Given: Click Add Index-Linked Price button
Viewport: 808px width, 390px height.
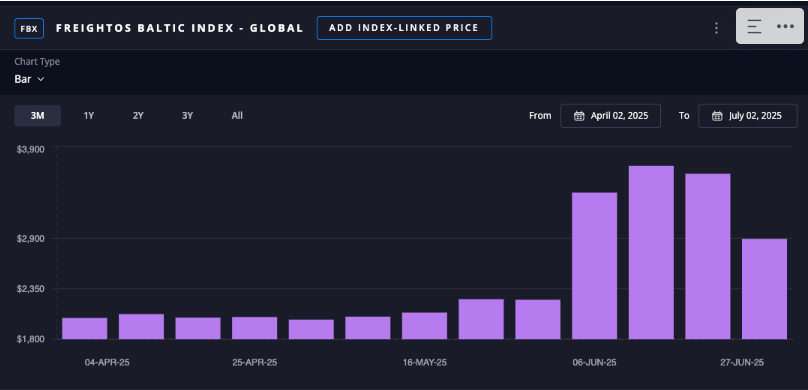Looking at the screenshot, I should (404, 28).
